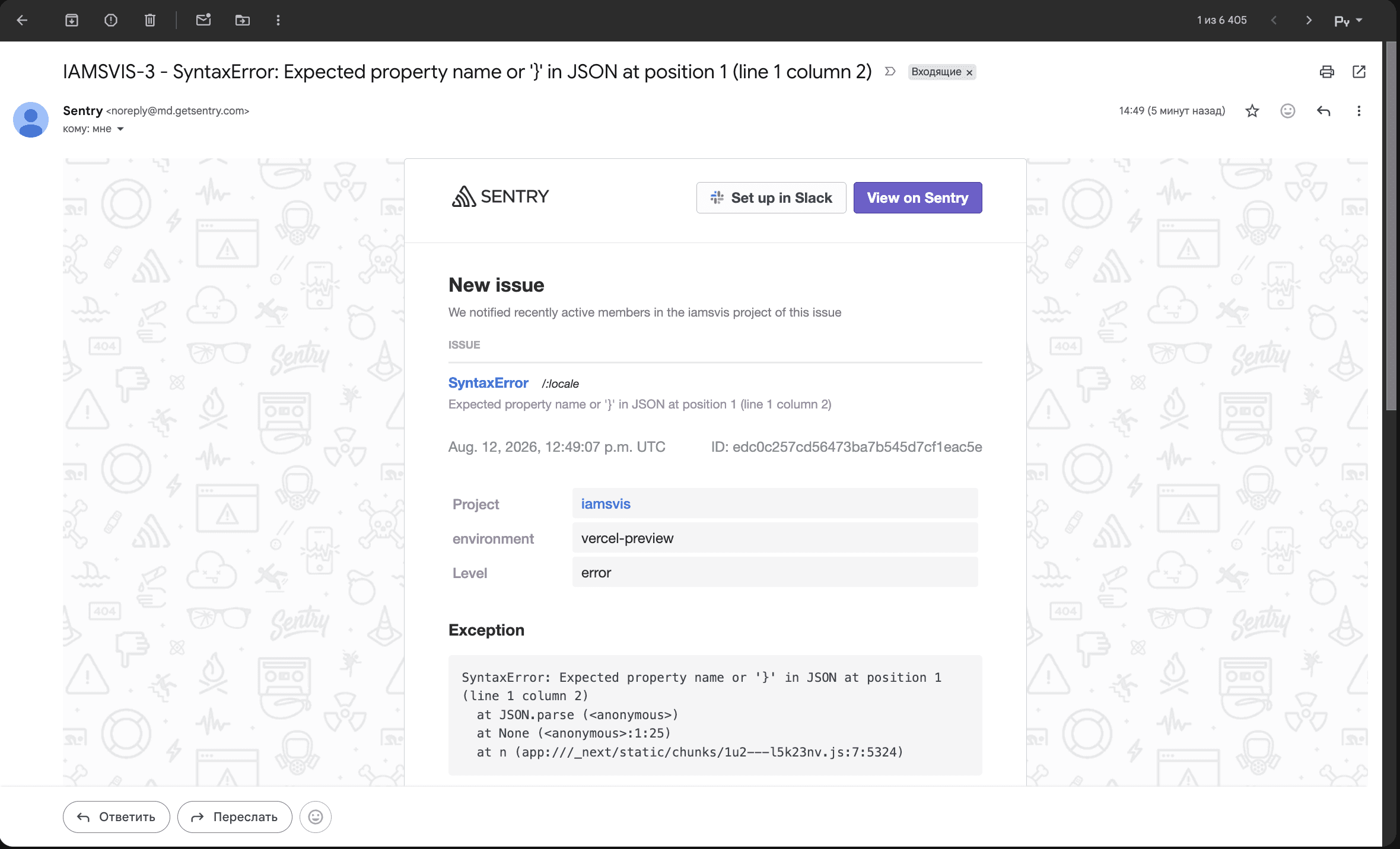
Task: Click the 'vercel-preview' environment value
Action: 627,538
